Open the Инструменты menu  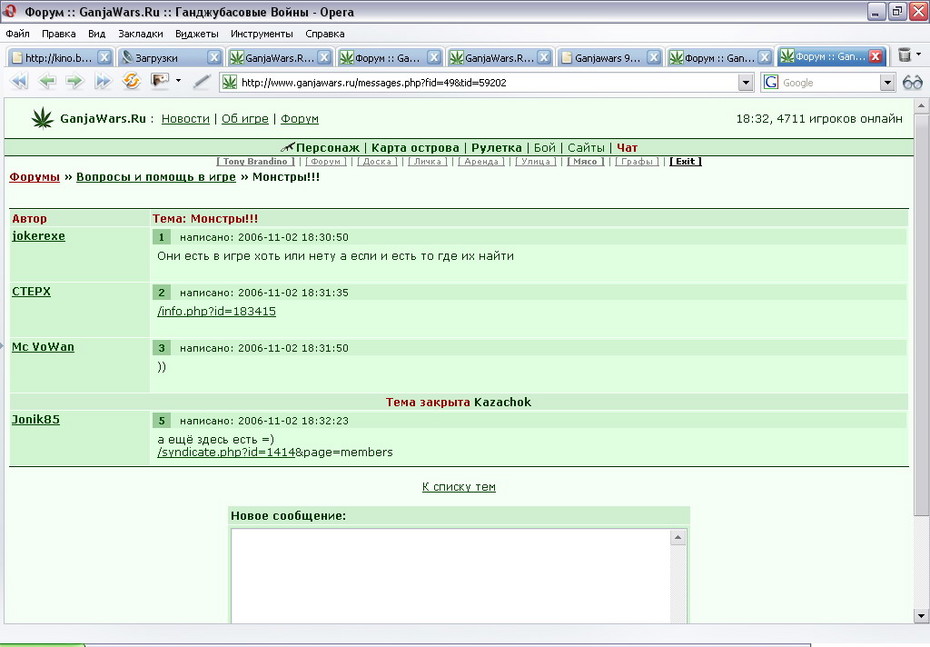pyautogui.click(x=262, y=34)
